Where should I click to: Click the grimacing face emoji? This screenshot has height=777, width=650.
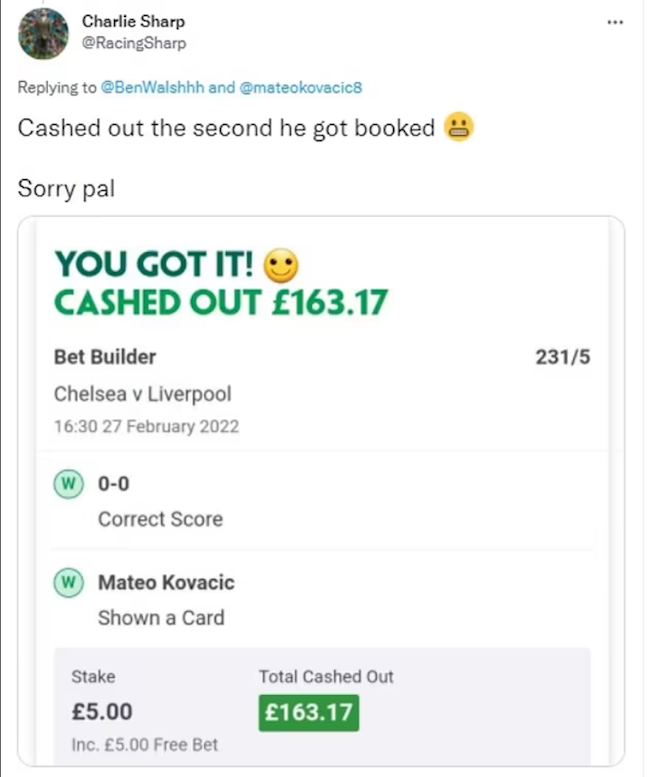[459, 129]
